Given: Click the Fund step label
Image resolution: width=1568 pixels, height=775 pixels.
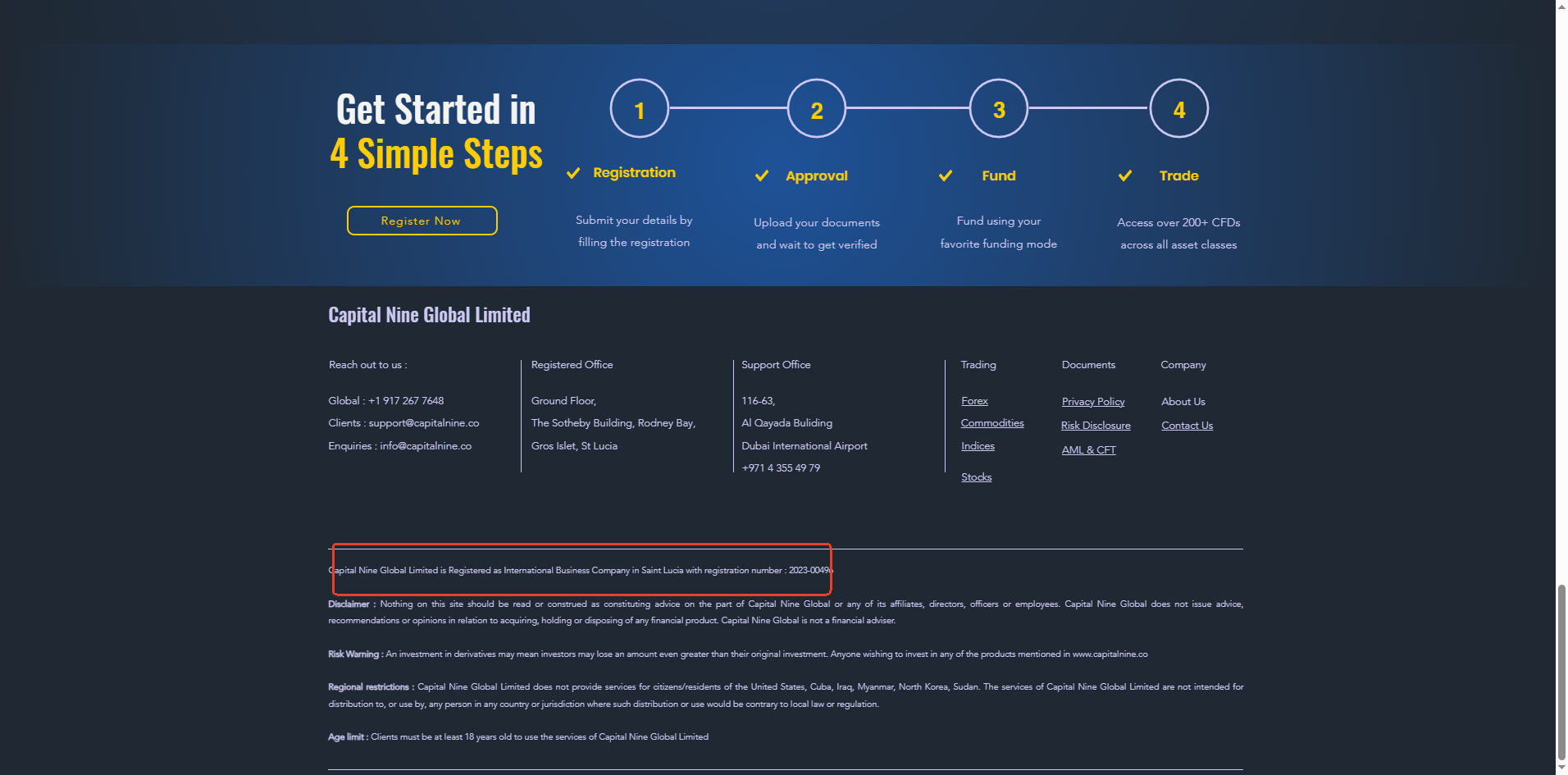Looking at the screenshot, I should click(999, 176).
